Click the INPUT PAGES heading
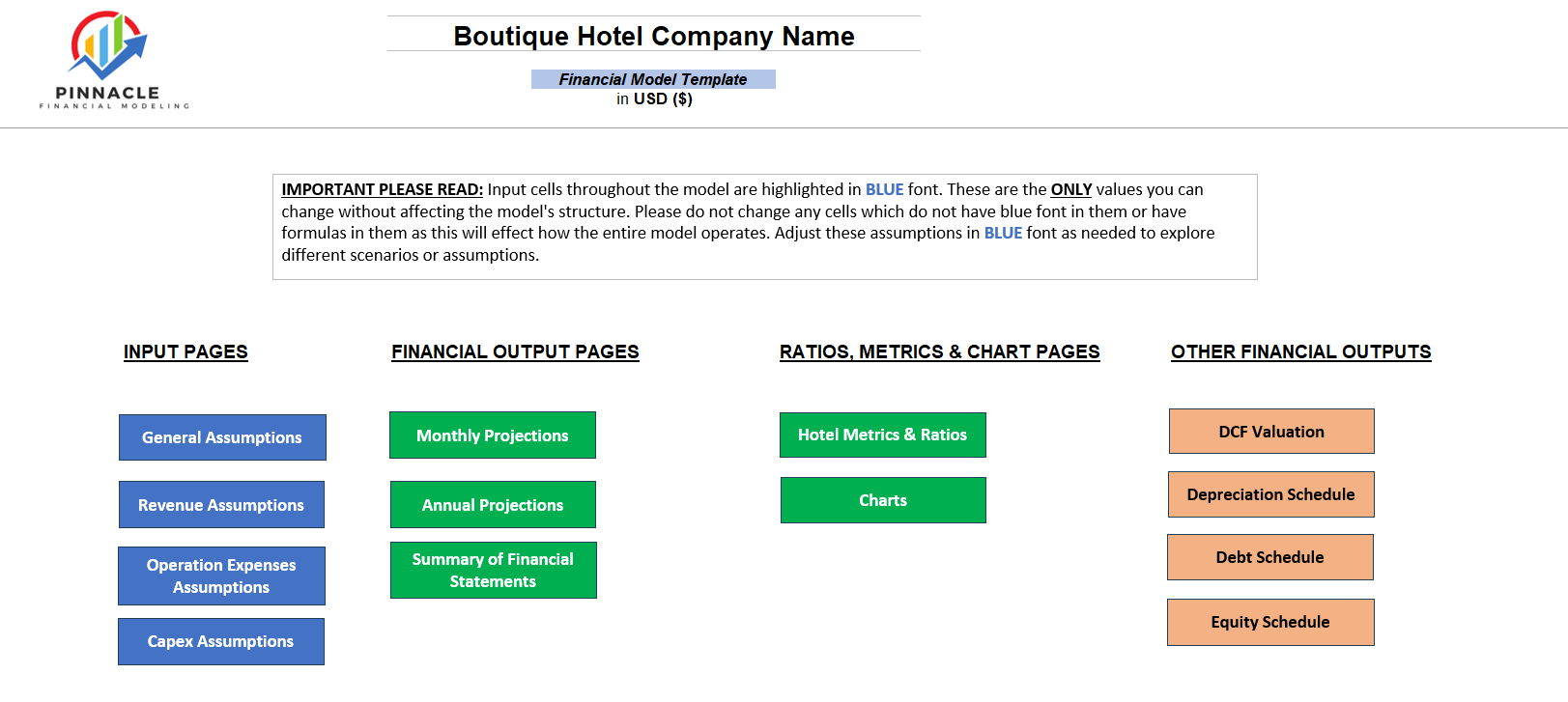Screen dimensions: 1568x702 click(185, 351)
